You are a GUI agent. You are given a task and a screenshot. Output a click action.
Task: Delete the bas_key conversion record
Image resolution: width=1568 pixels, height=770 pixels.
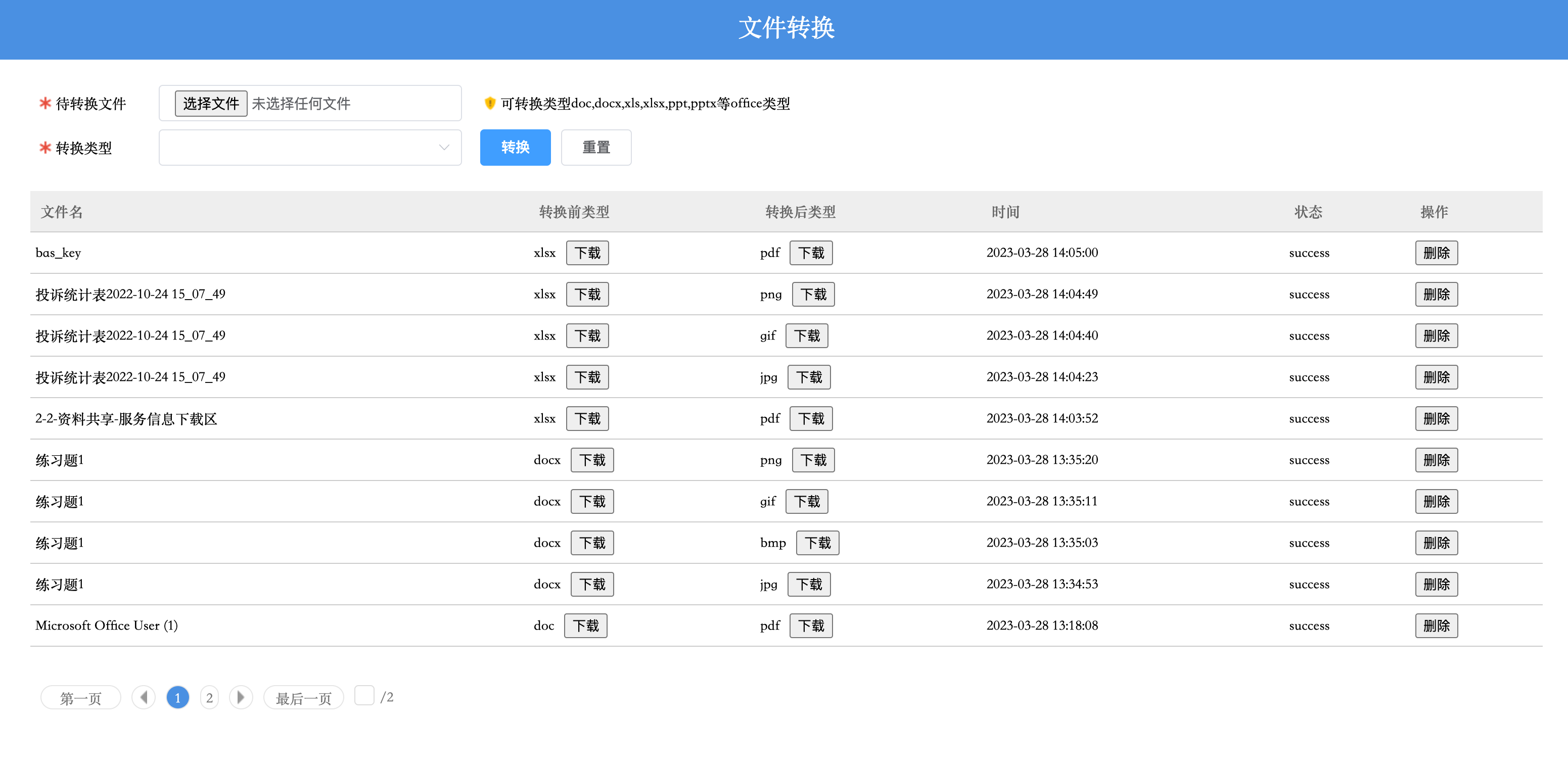pyautogui.click(x=1436, y=253)
